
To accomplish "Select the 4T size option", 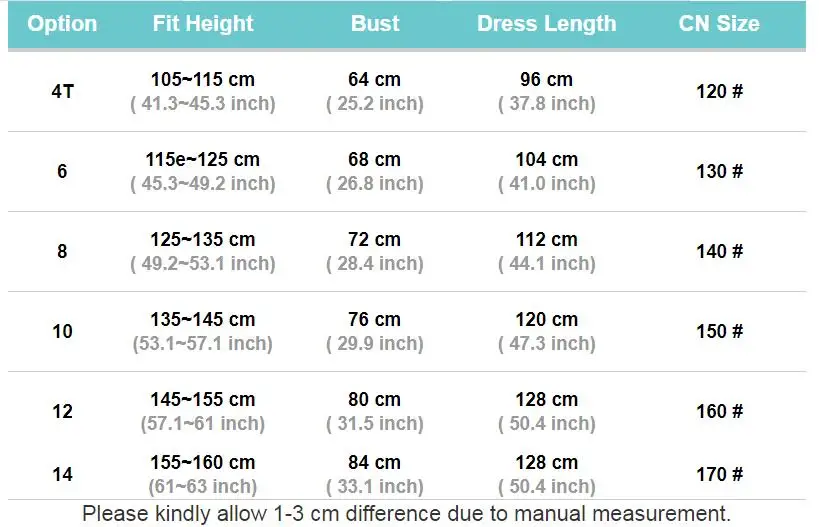I will coord(62,91).
